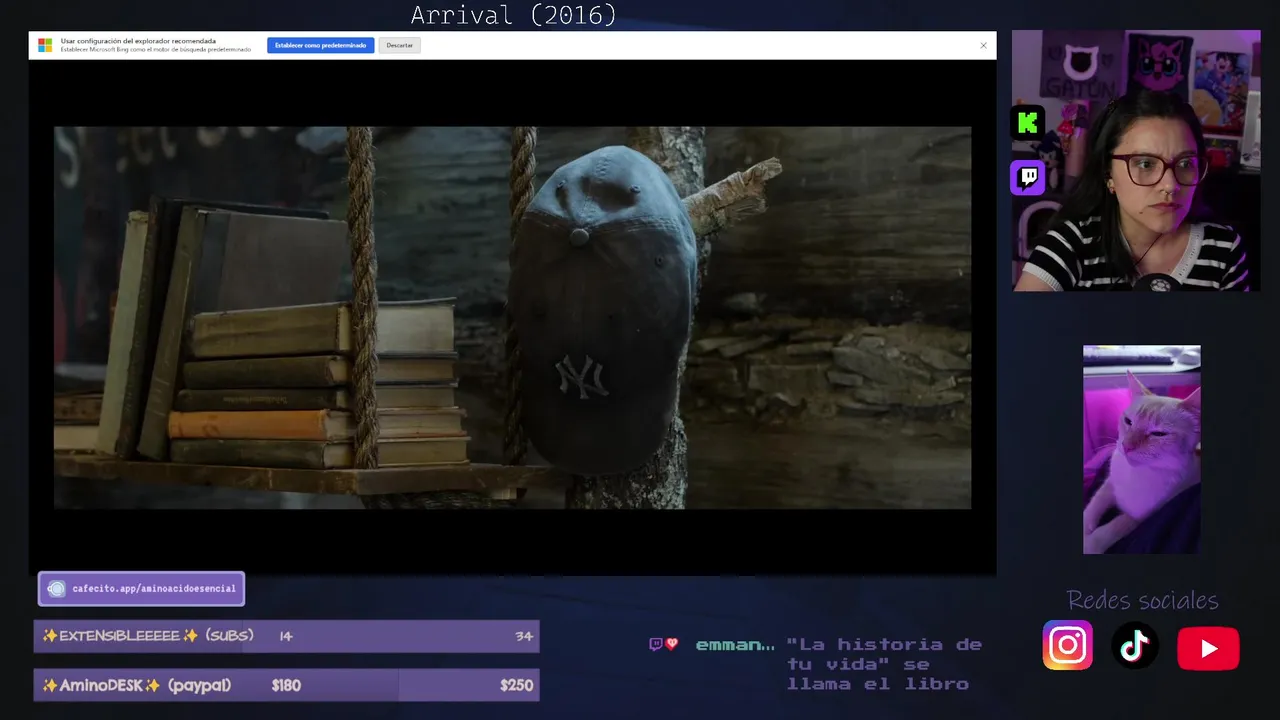Open the TikTok icon under Redes sociales

click(1134, 647)
